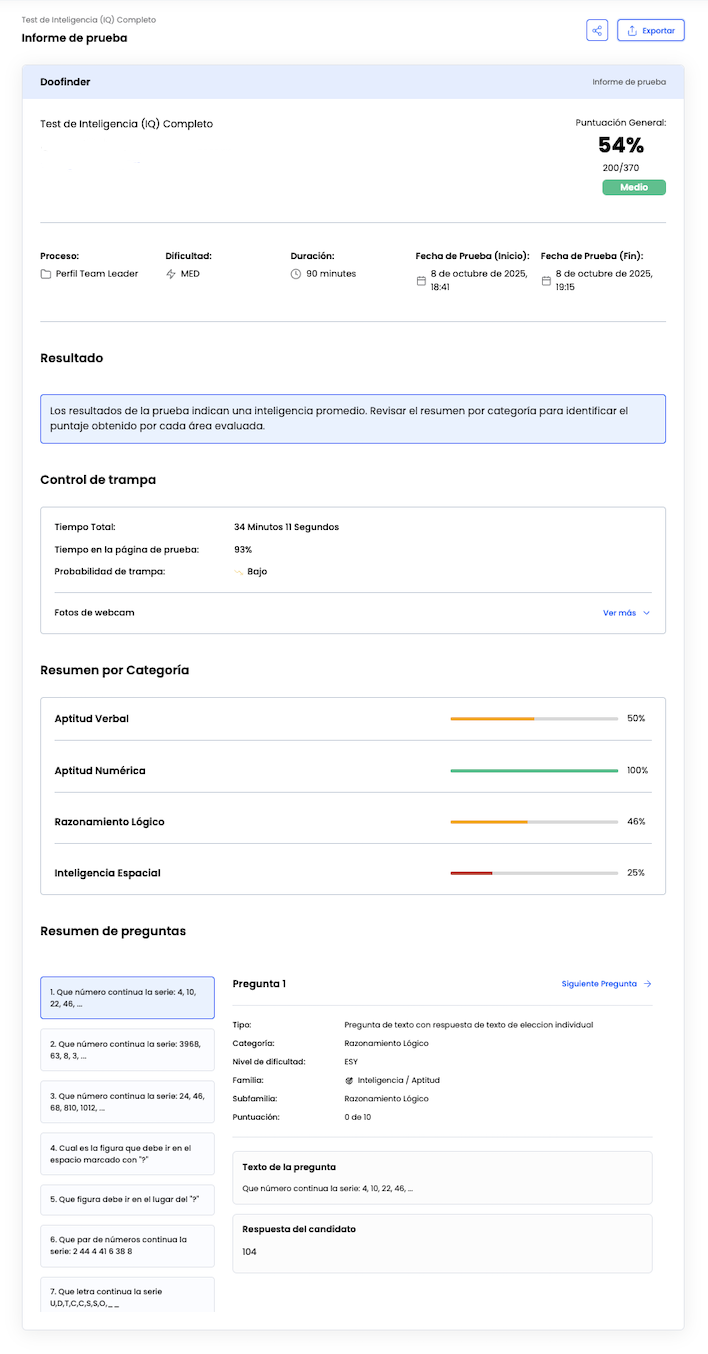Select question 7 letter series U,D,T,C
Screen dimensions: 708x1354
(x=127, y=1297)
